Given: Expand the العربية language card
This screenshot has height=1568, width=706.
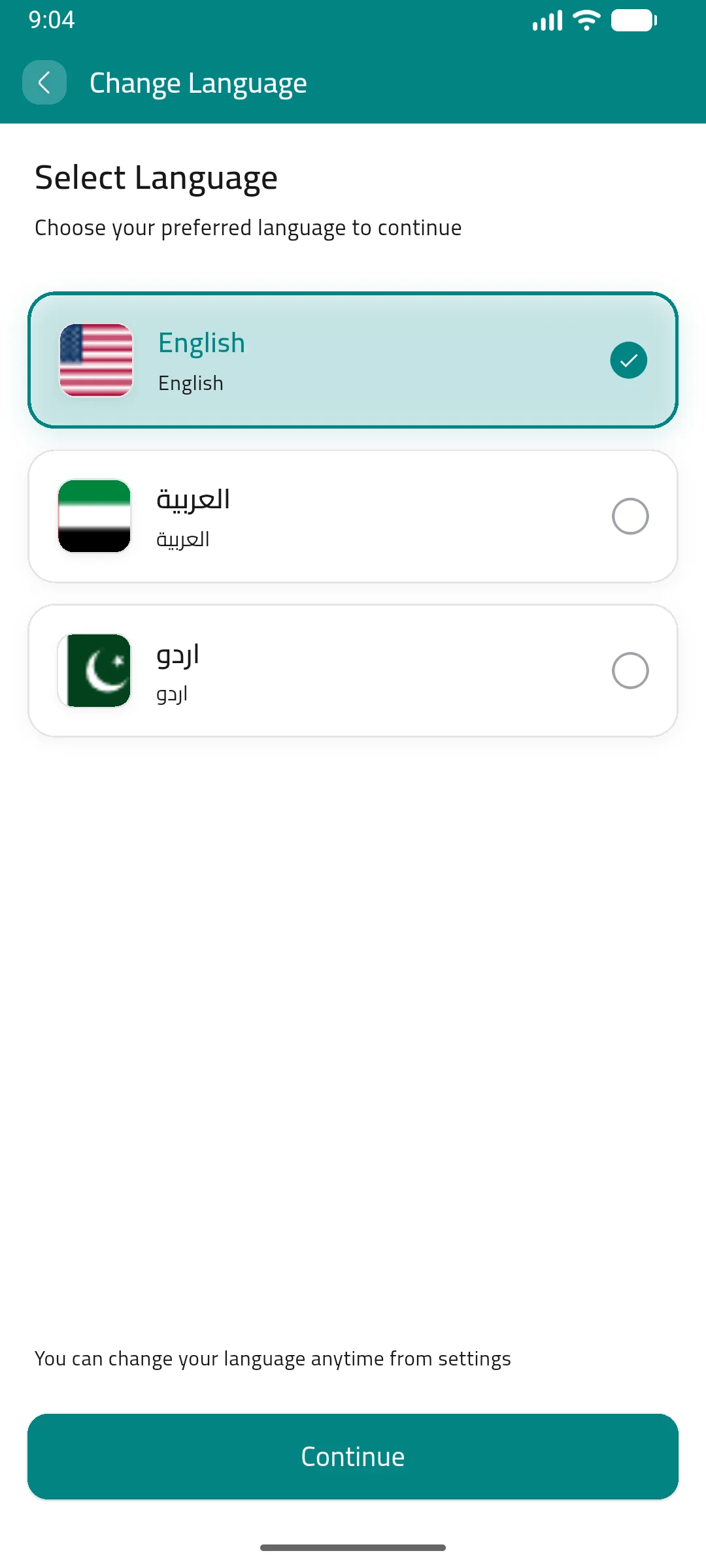Looking at the screenshot, I should [x=353, y=516].
